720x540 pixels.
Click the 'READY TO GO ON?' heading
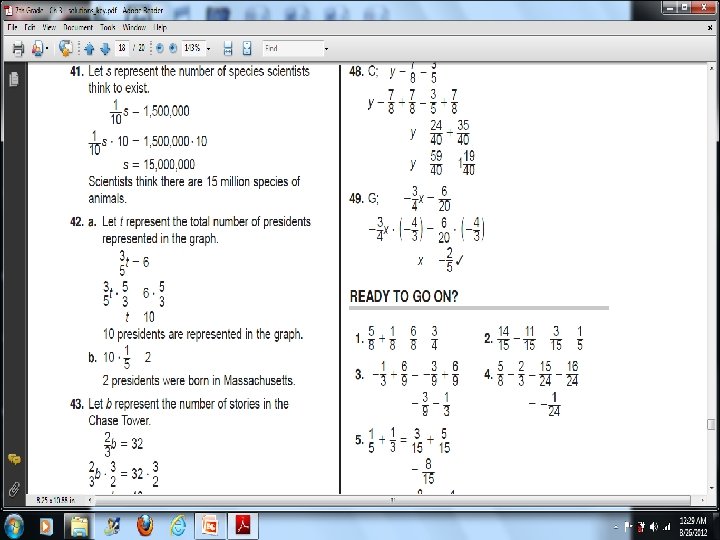[404, 297]
